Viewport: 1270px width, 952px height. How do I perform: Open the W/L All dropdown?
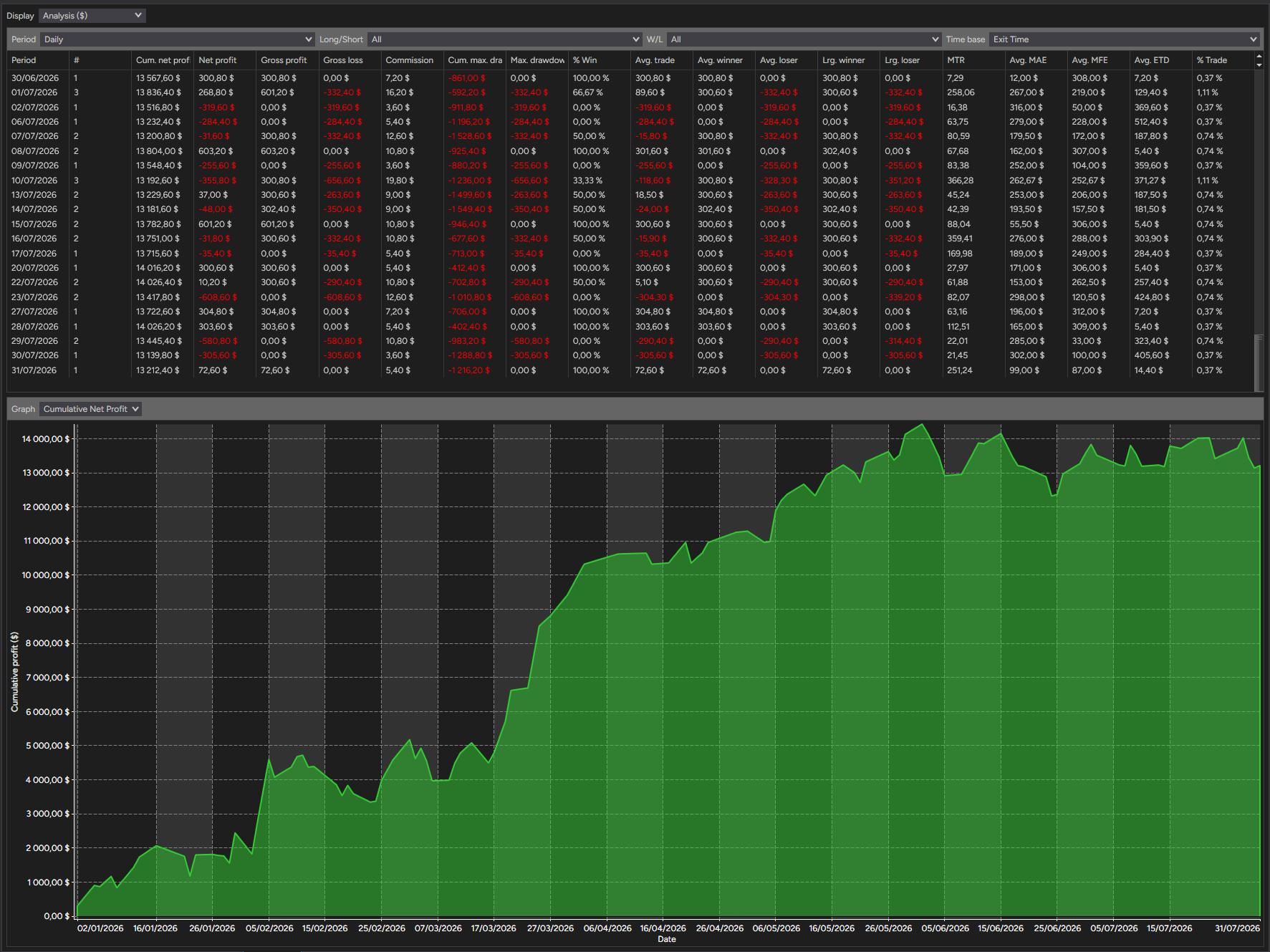[804, 39]
